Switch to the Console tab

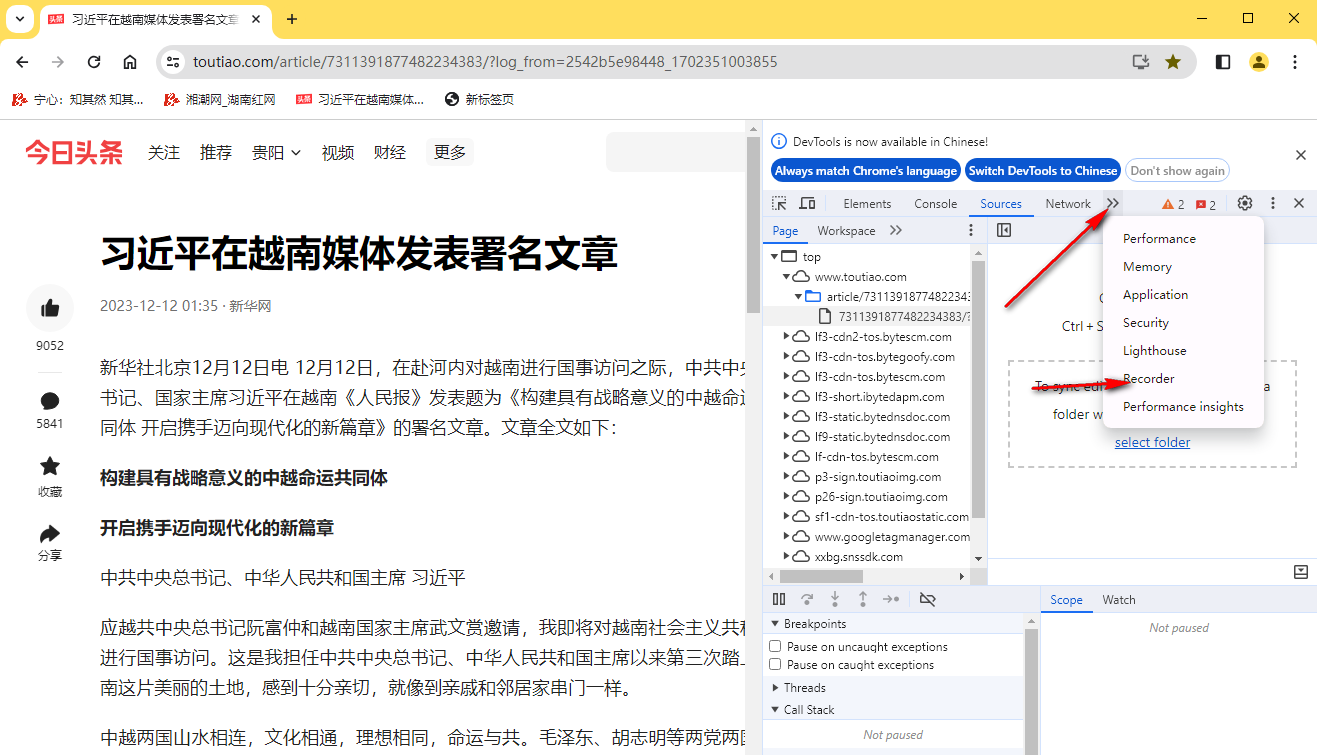coord(936,204)
